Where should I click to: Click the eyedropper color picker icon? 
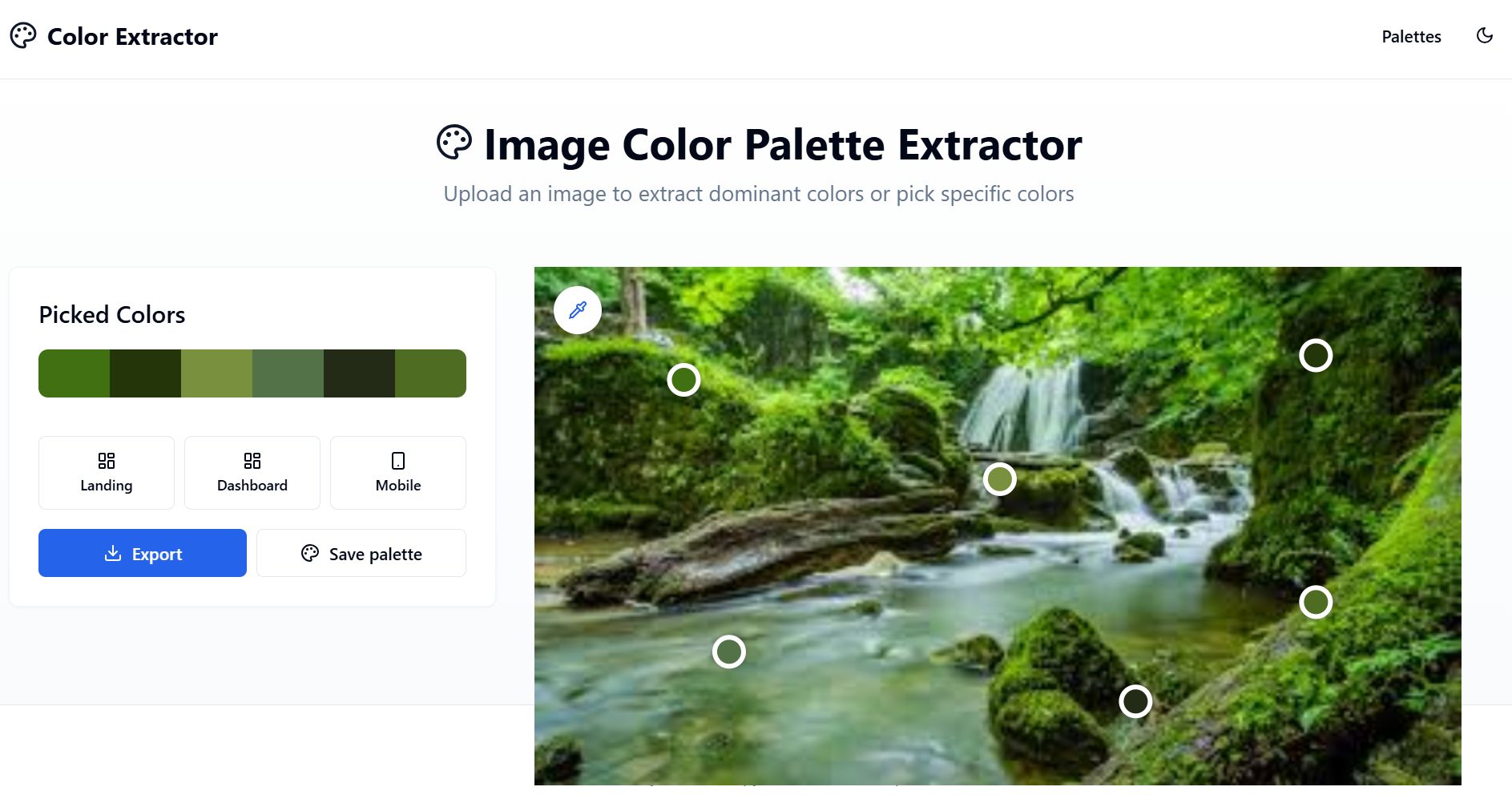(x=578, y=310)
